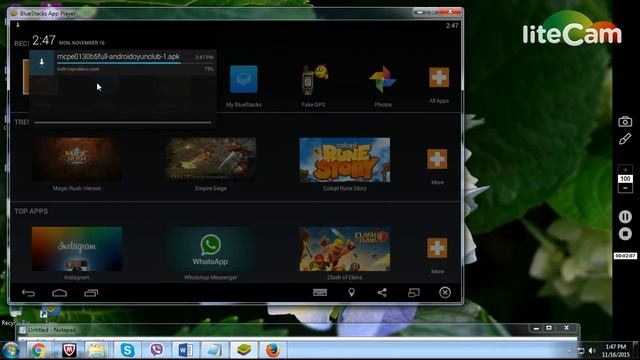Pause the liteCam recording
Image resolution: width=640 pixels, height=360 pixels.
coord(625,216)
